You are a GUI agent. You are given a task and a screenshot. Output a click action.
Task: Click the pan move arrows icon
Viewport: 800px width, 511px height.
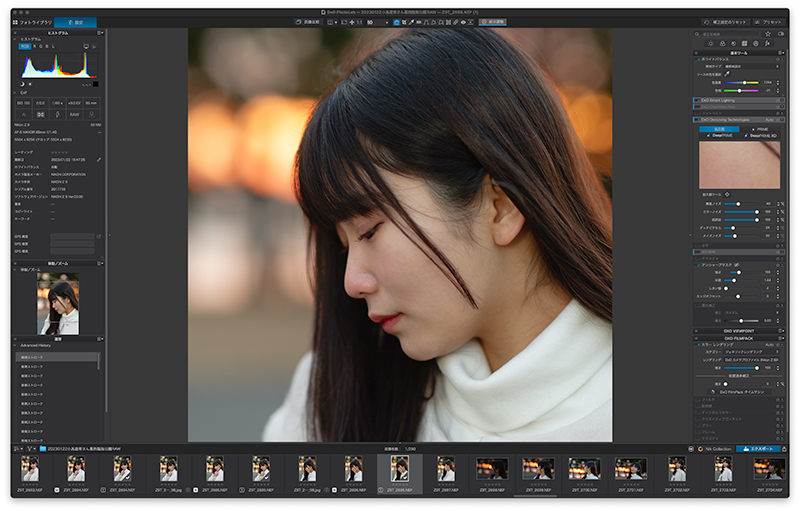pyautogui.click(x=352, y=22)
